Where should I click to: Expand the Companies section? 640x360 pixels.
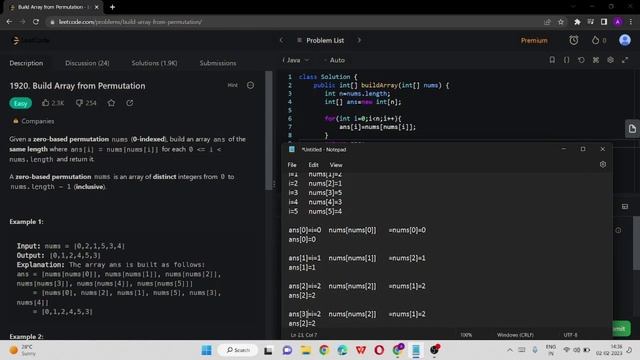click(33, 121)
